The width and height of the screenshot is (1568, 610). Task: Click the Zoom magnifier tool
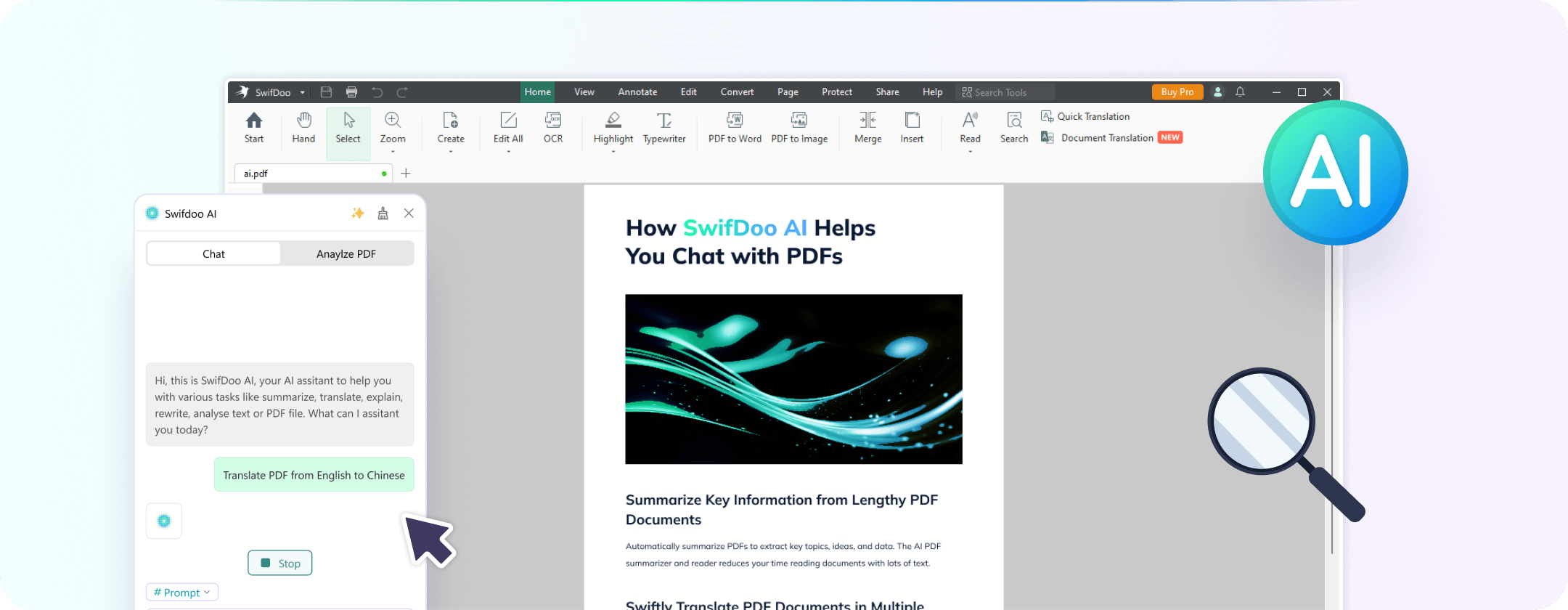pyautogui.click(x=393, y=128)
